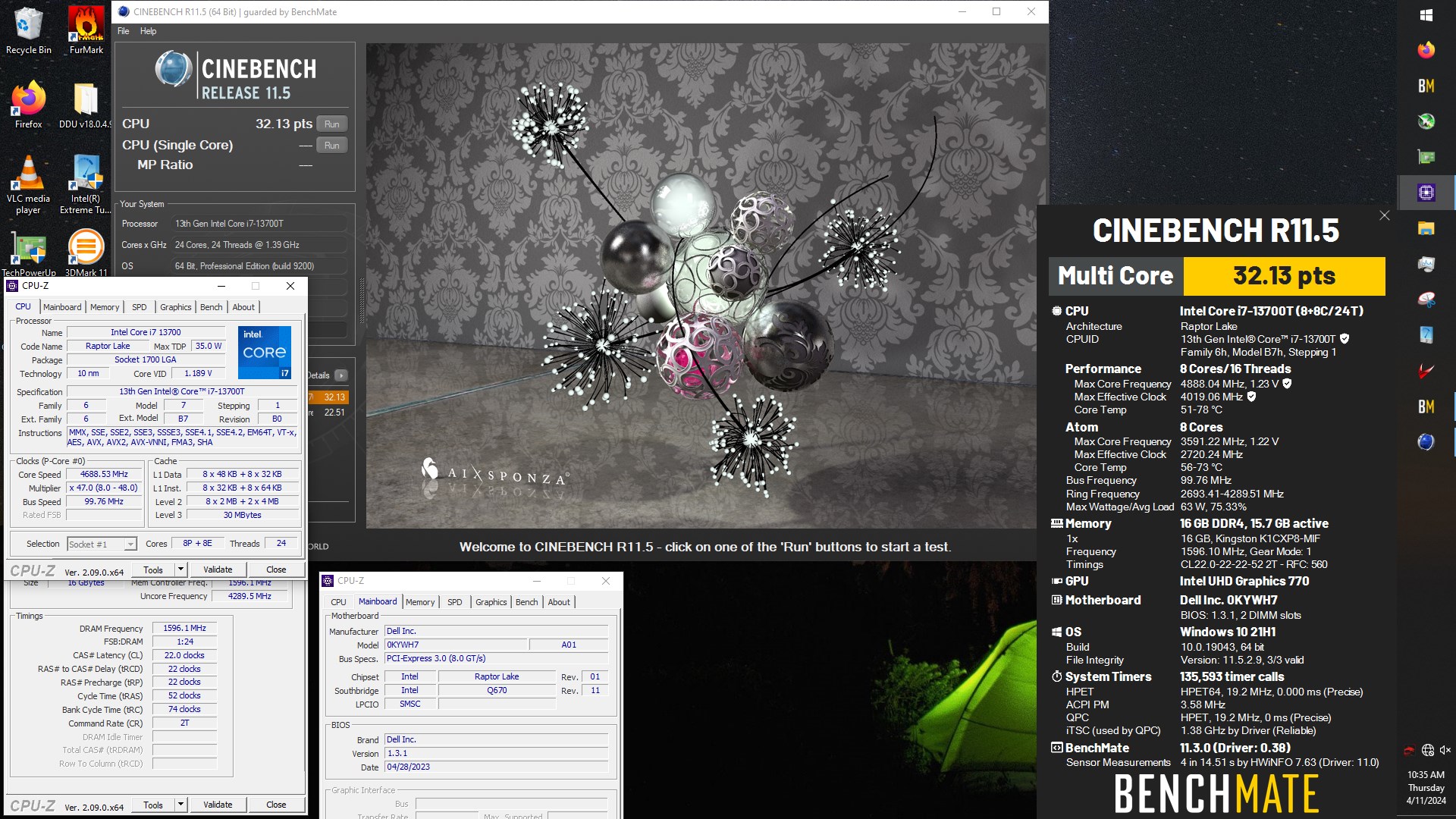
Task: Click Tools in the lower-left CPU-Z window
Action: click(153, 805)
